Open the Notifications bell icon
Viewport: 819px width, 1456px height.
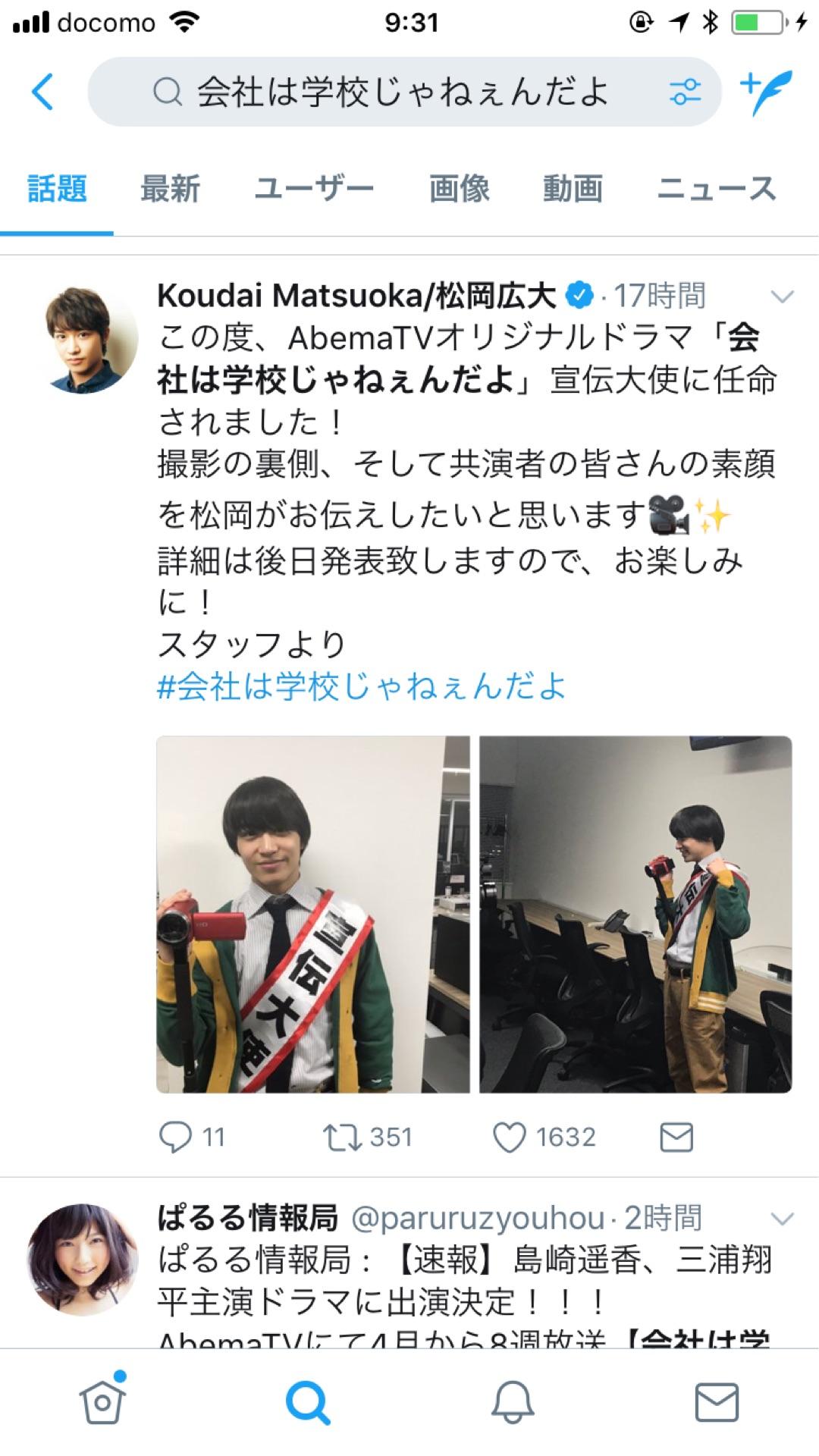(x=513, y=1402)
